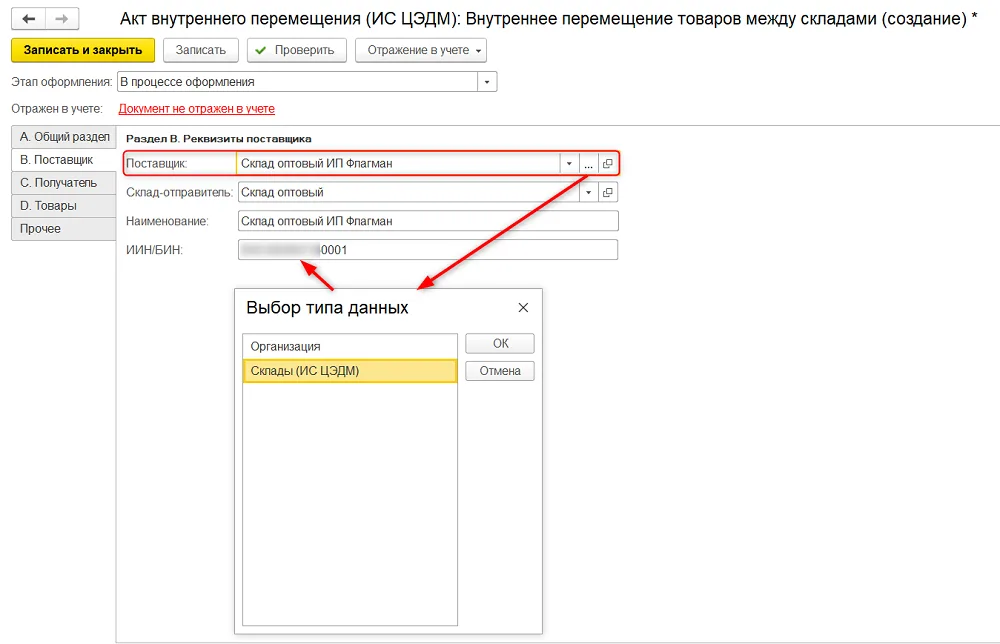Open the Поставщик field's linked record icon
This screenshot has width=1000, height=644.
coord(608,164)
